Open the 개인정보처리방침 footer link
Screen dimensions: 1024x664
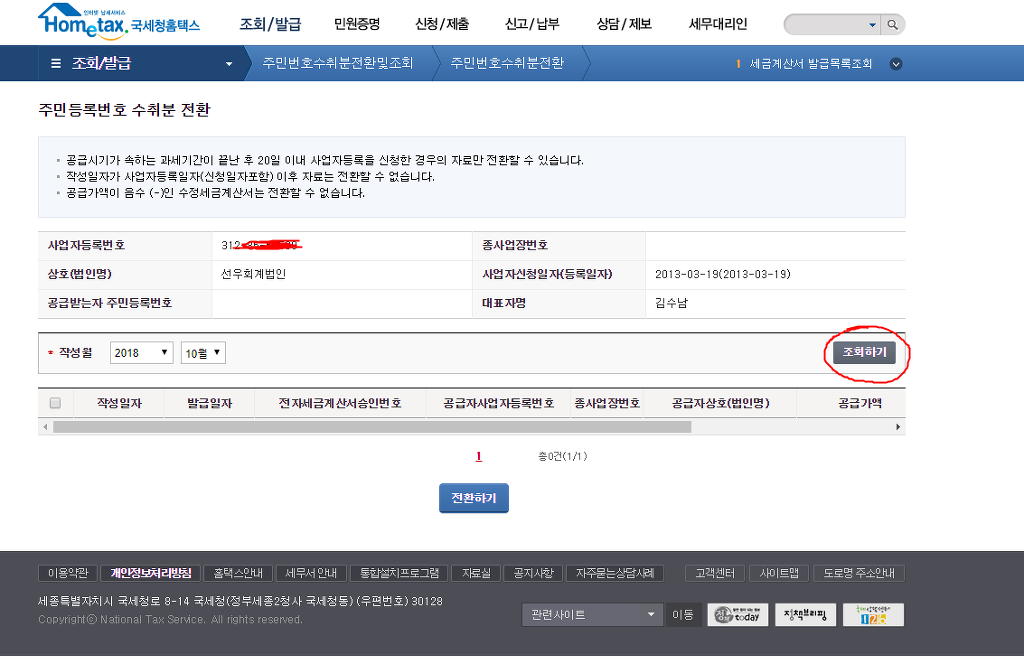click(x=151, y=573)
